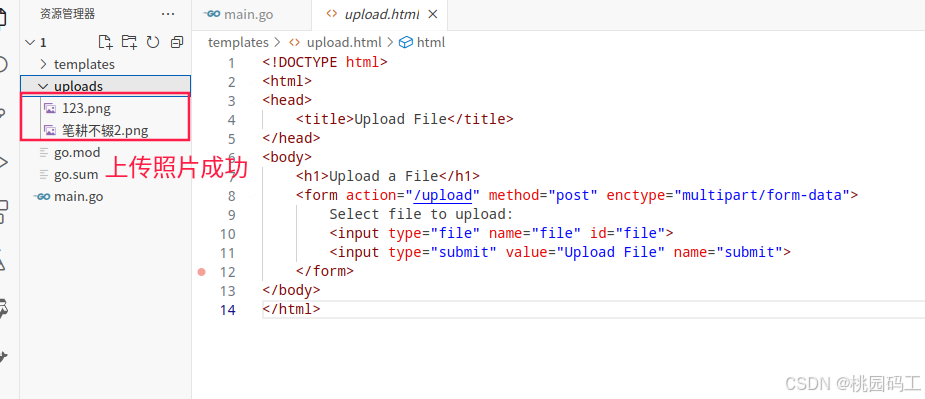The image size is (925, 399).
Task: Click the Go icon on main.go tab
Action: point(212,14)
